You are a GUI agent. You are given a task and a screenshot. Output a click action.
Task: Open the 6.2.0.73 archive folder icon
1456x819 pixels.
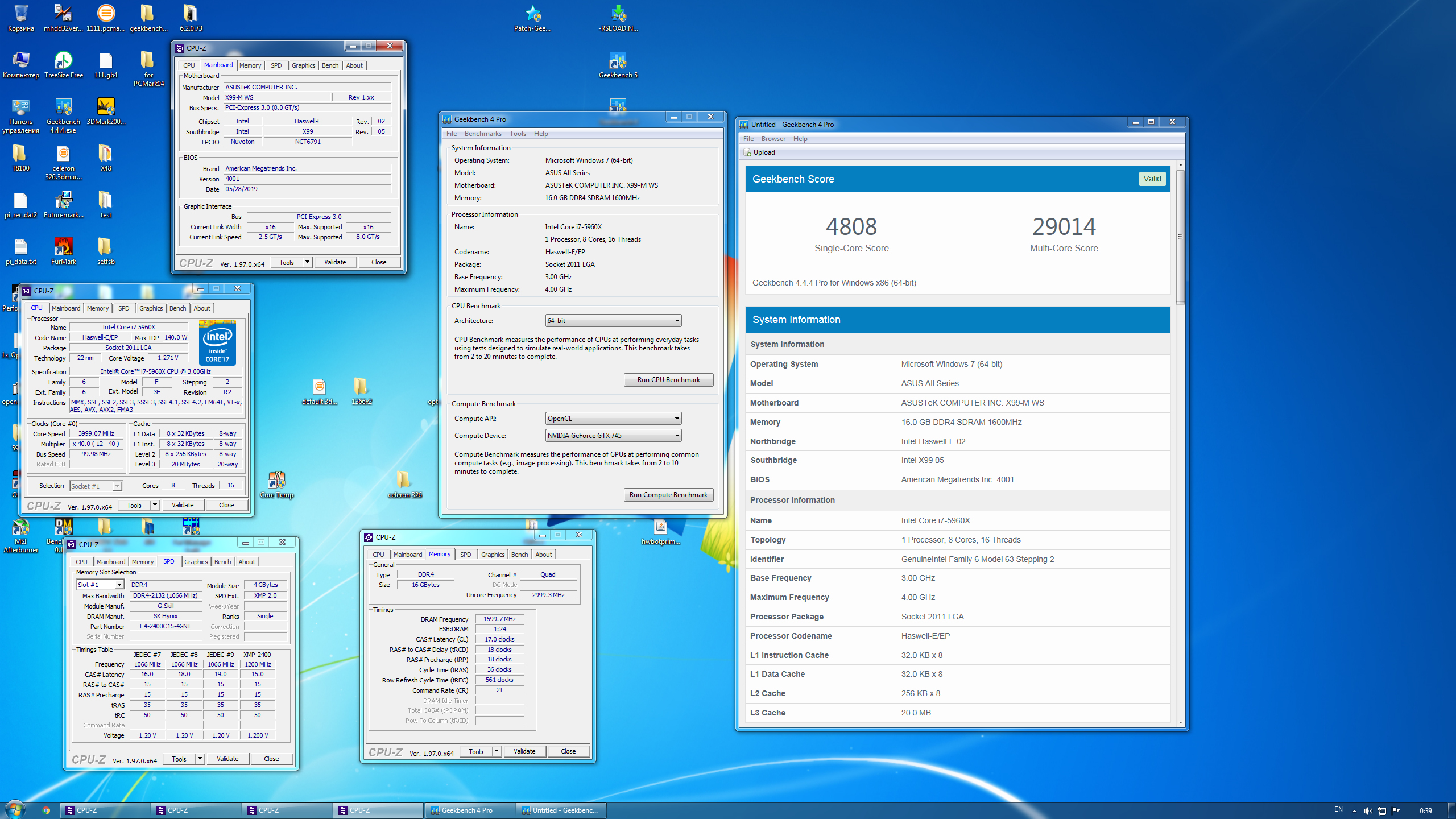click(191, 18)
